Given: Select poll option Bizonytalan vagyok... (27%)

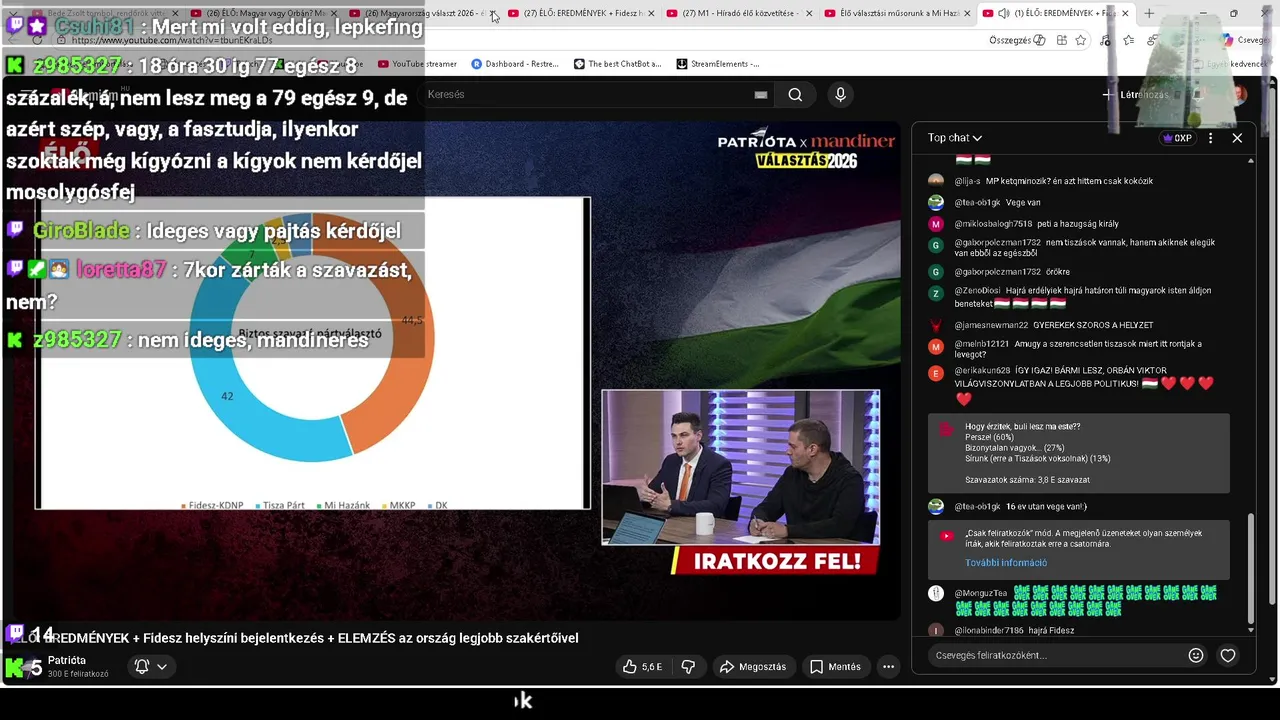Looking at the screenshot, I should pos(1014,448).
